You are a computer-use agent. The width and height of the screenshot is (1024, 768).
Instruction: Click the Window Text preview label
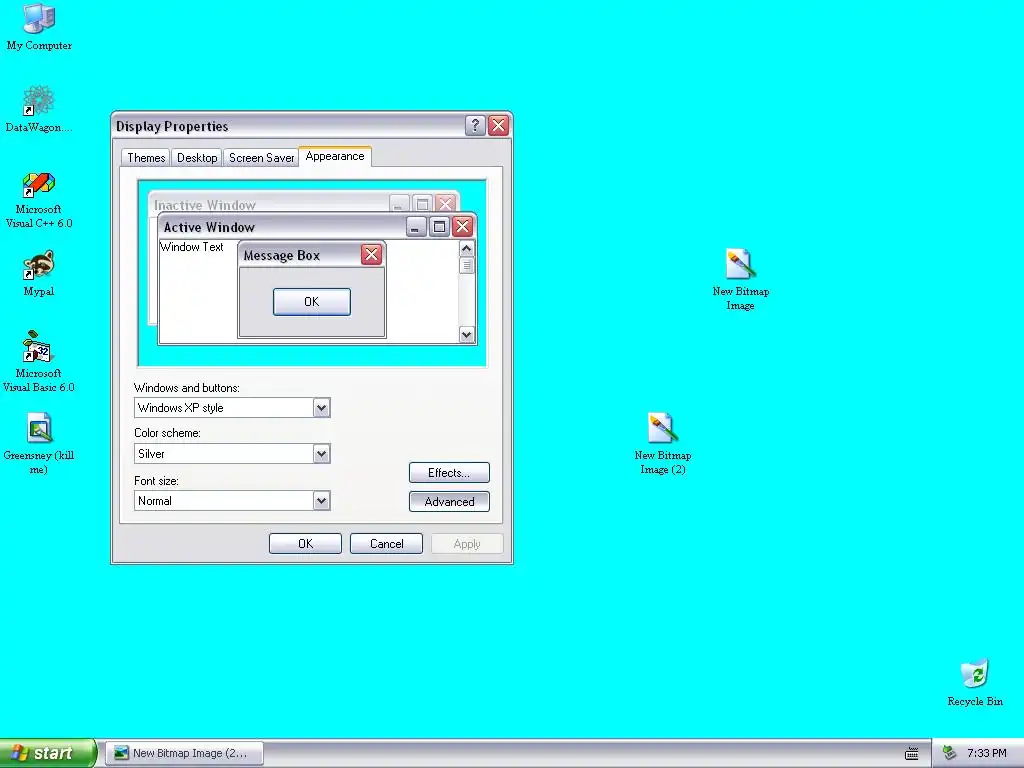[x=191, y=247]
